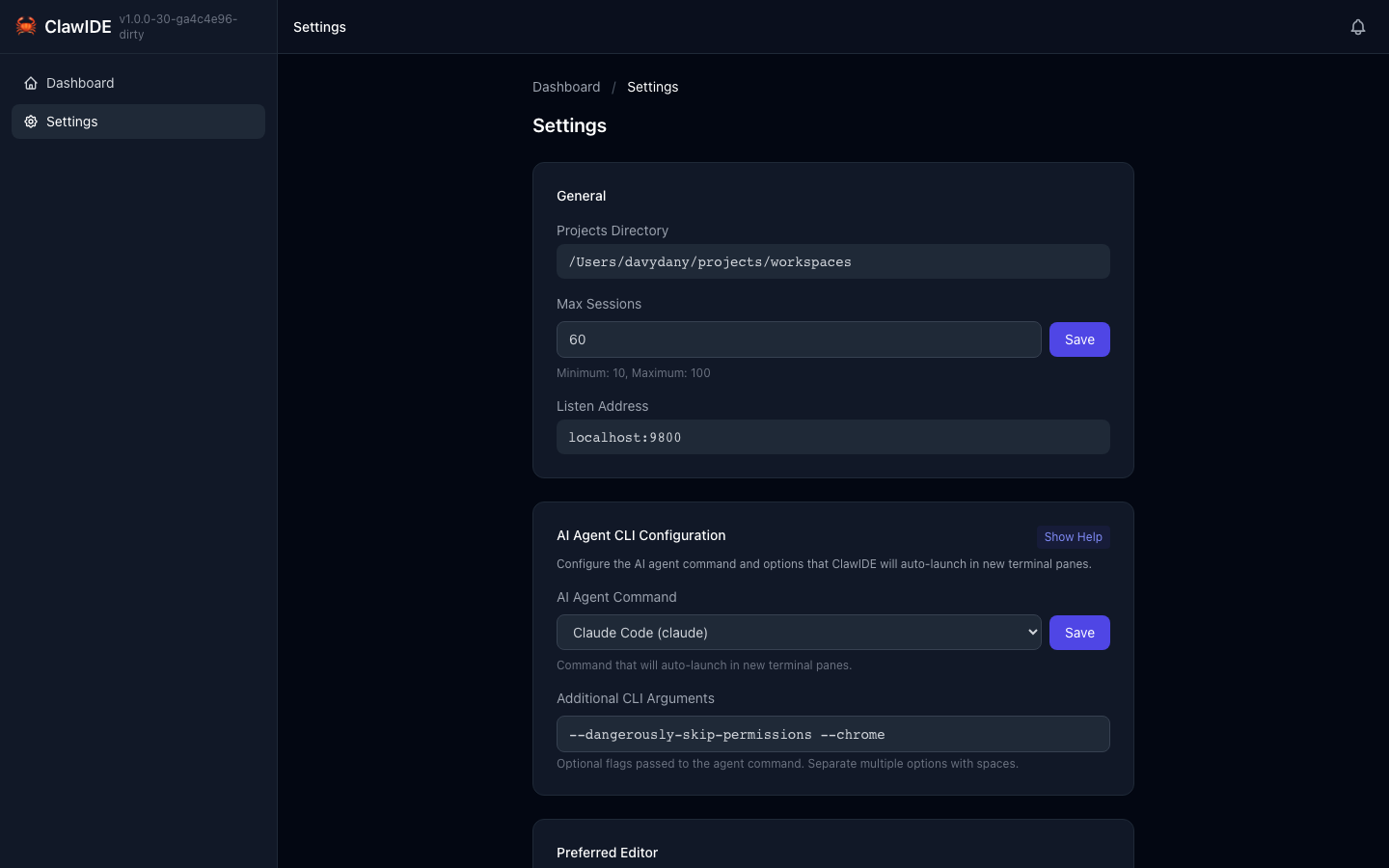Click the version label under ClawIDE
Viewport: 1389px width, 868px height.
178,27
